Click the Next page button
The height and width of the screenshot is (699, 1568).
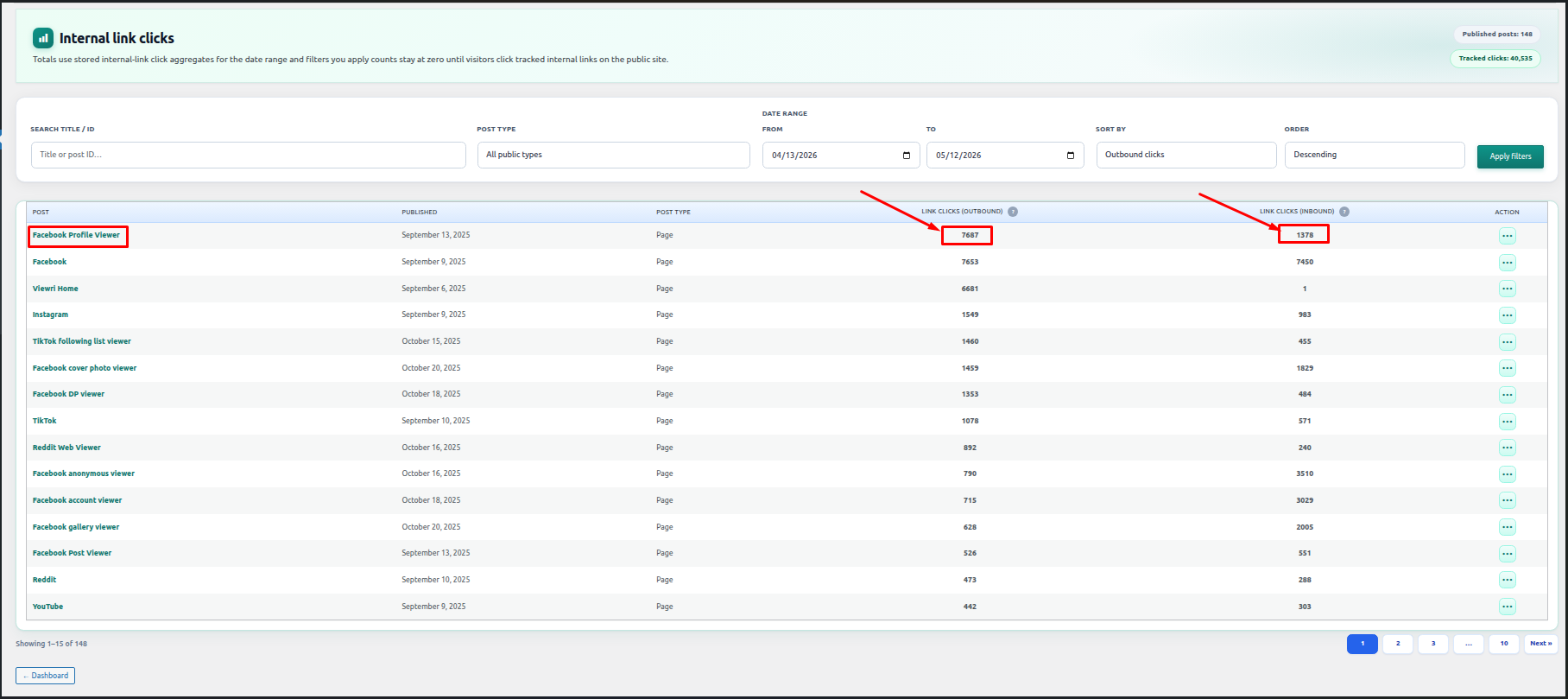point(1540,644)
